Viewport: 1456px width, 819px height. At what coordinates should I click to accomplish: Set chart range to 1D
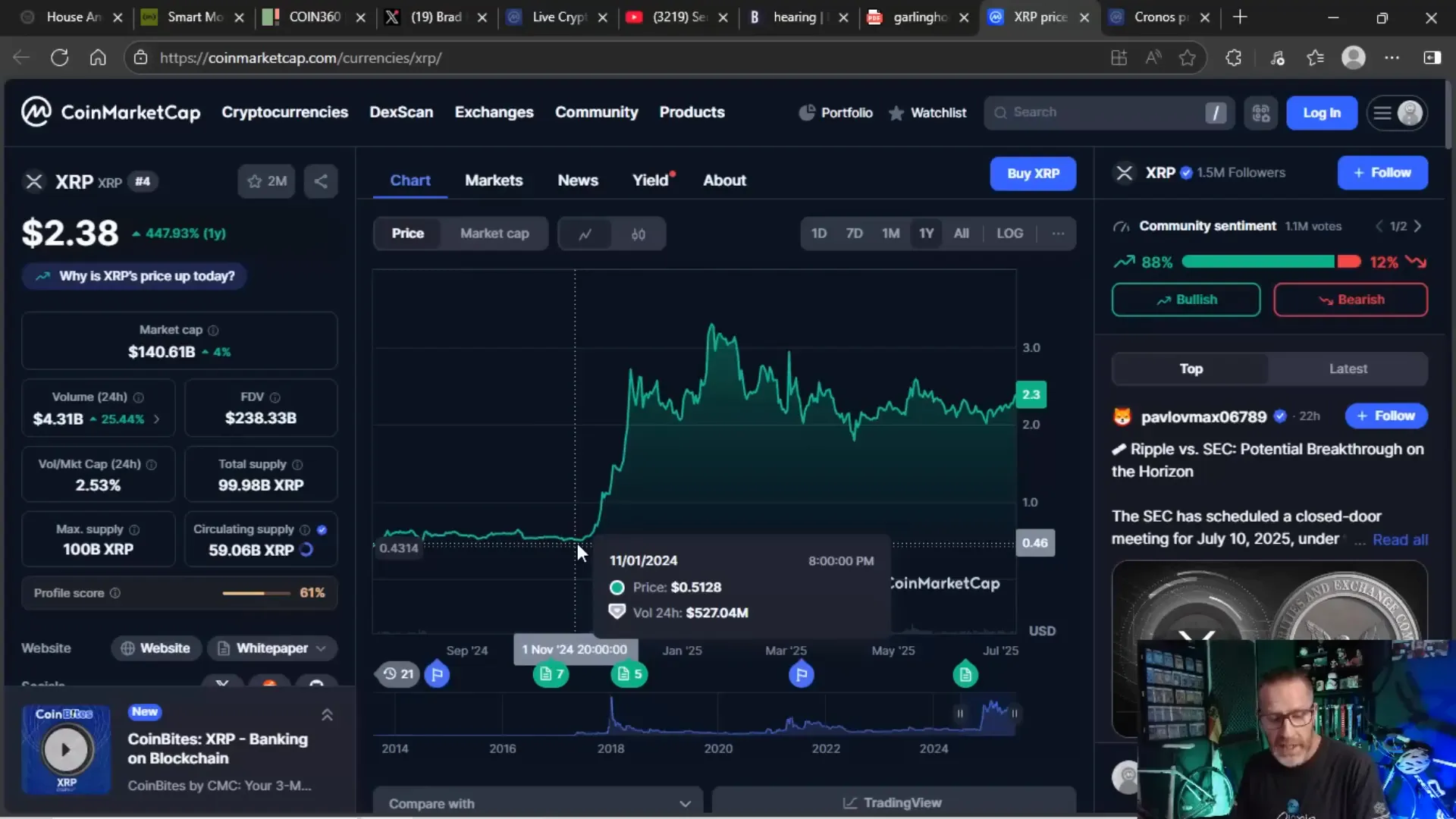819,234
